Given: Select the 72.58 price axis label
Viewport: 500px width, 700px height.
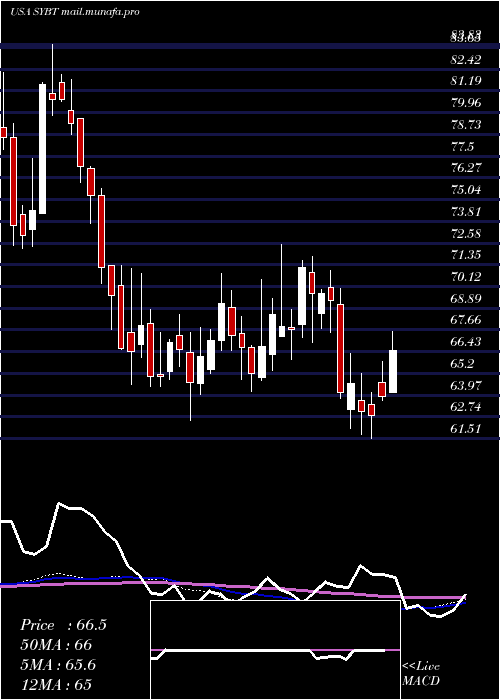Looking at the screenshot, I should pos(466,233).
